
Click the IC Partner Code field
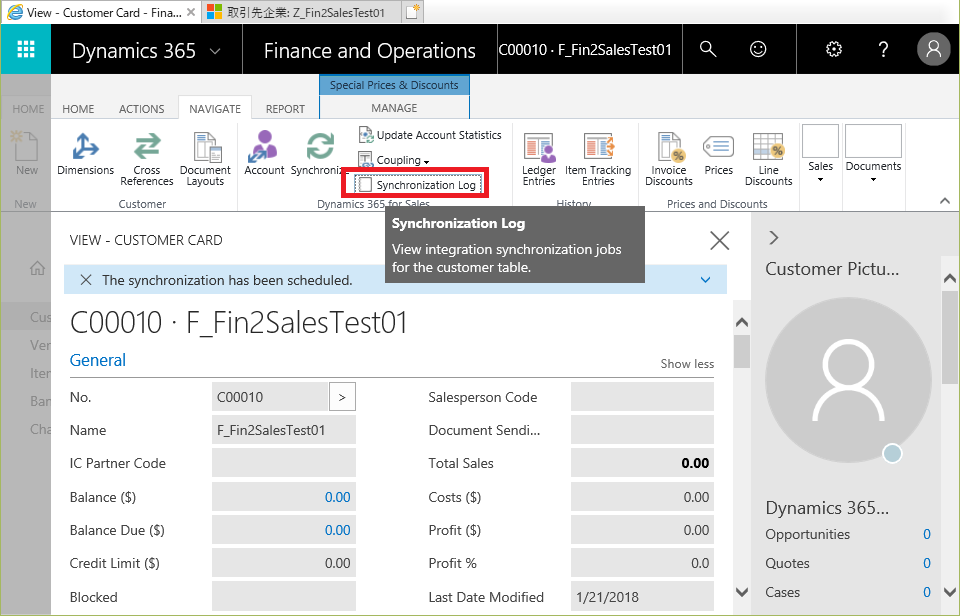(x=284, y=463)
